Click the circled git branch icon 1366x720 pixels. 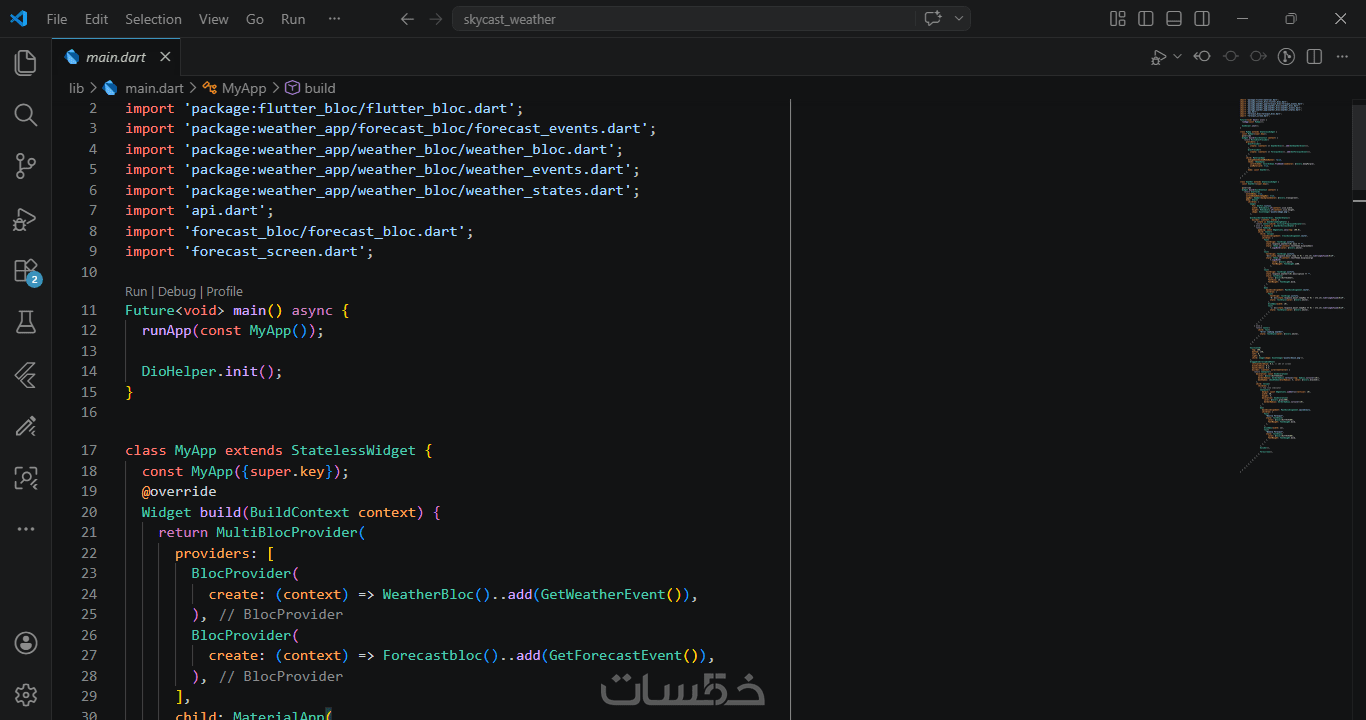coord(1287,57)
